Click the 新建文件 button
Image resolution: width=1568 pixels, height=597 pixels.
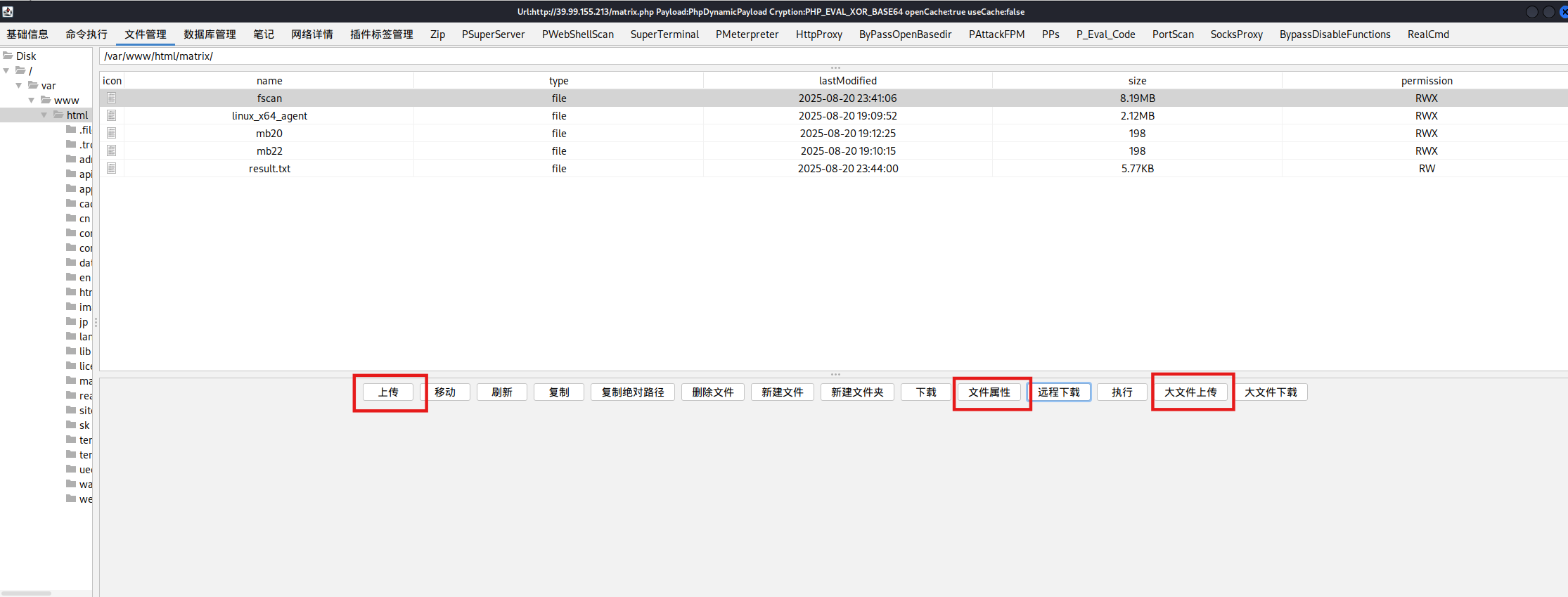click(x=783, y=392)
